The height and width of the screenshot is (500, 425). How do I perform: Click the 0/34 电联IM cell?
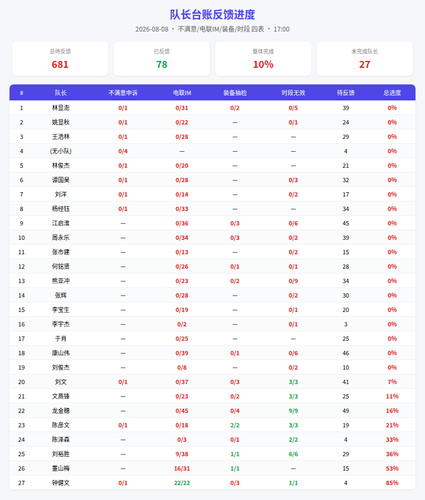pyautogui.click(x=182, y=238)
